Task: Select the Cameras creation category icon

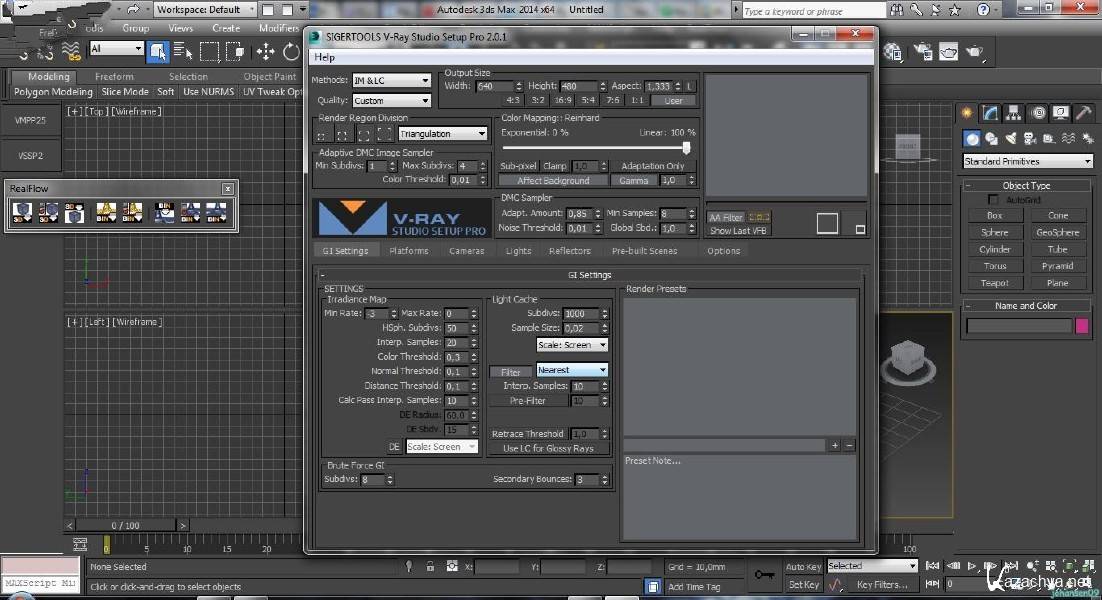Action: point(1029,139)
